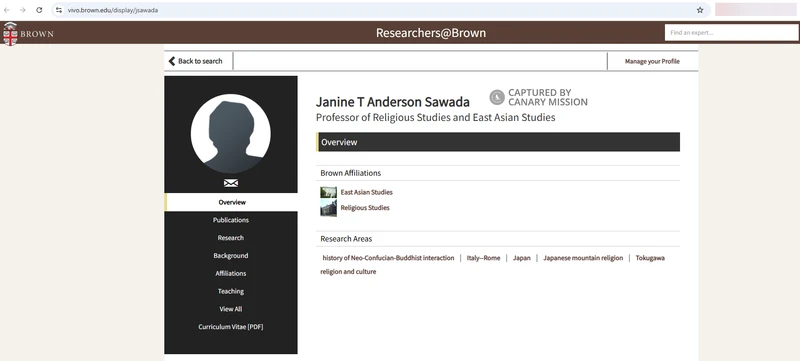800x361 pixels.
Task: Select the Overview sidebar tab
Action: (231, 202)
